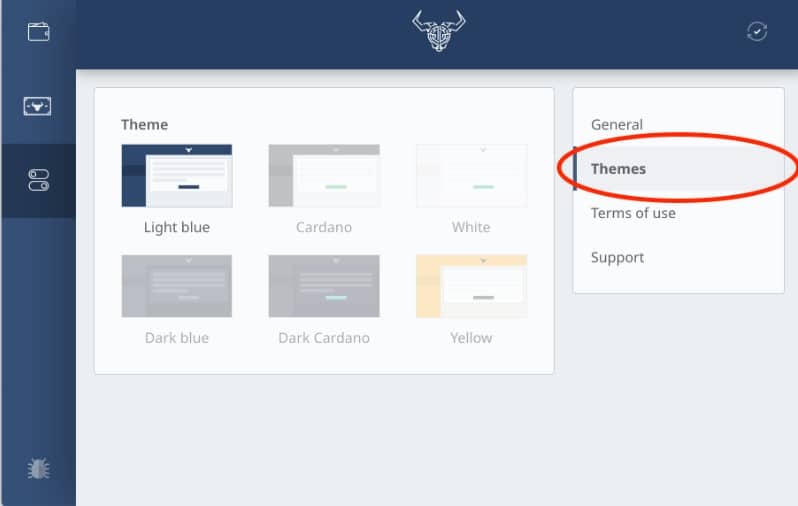Apply the Yellow theme thumbnail
Viewport: 798px width, 506px height.
pos(471,286)
